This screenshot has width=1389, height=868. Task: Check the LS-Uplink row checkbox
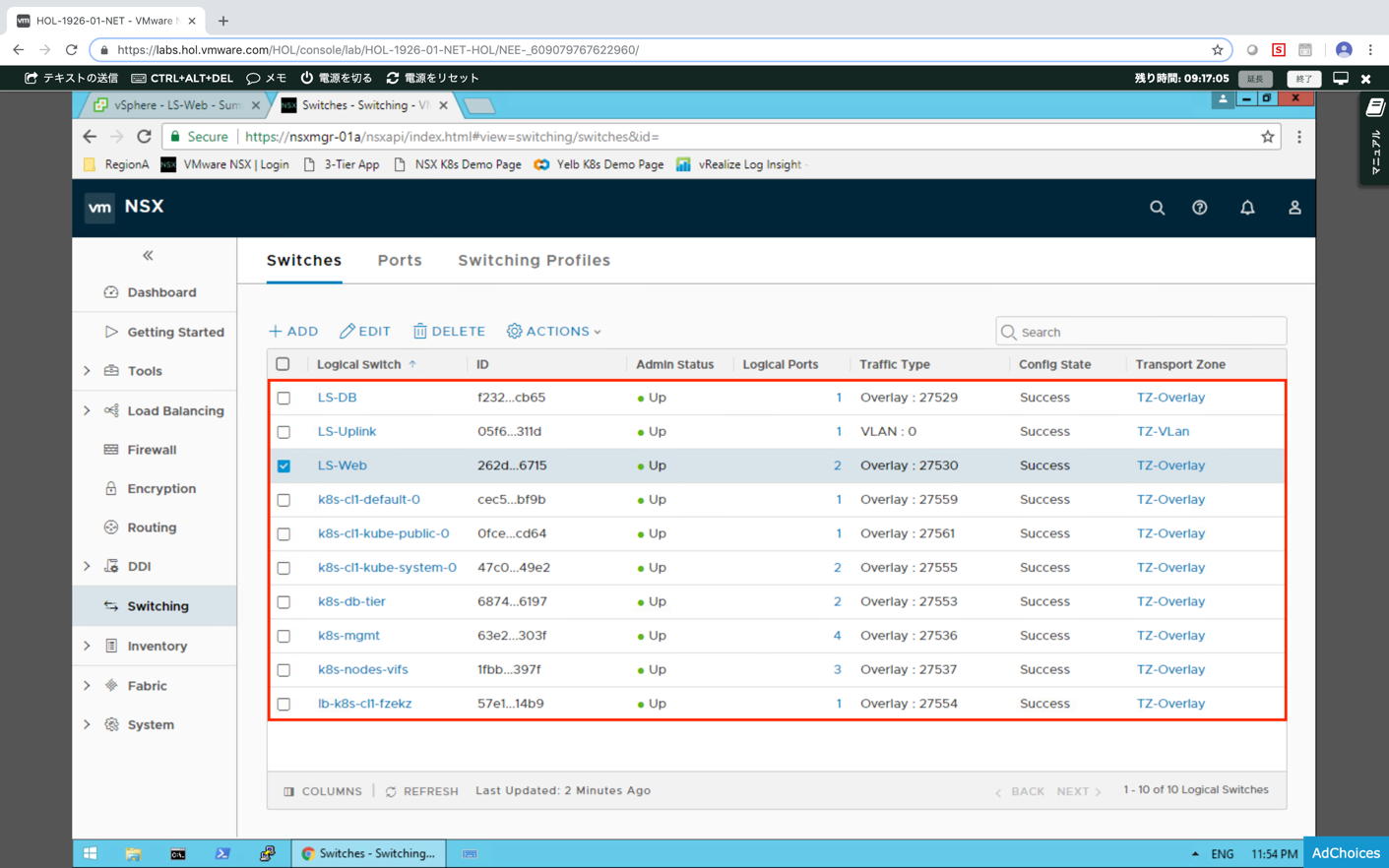pyautogui.click(x=284, y=432)
